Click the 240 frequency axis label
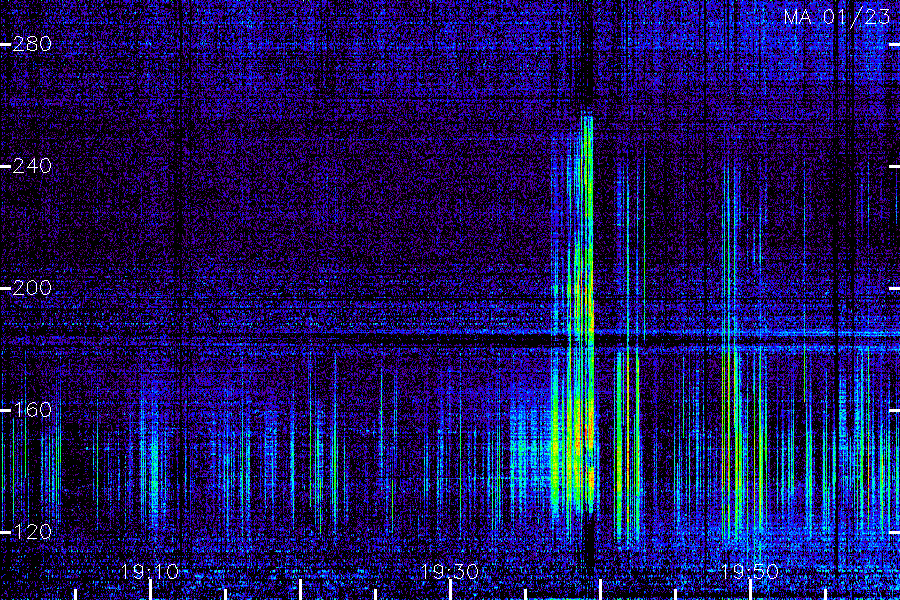Screen dimensions: 900x600 pyautogui.click(x=32, y=166)
